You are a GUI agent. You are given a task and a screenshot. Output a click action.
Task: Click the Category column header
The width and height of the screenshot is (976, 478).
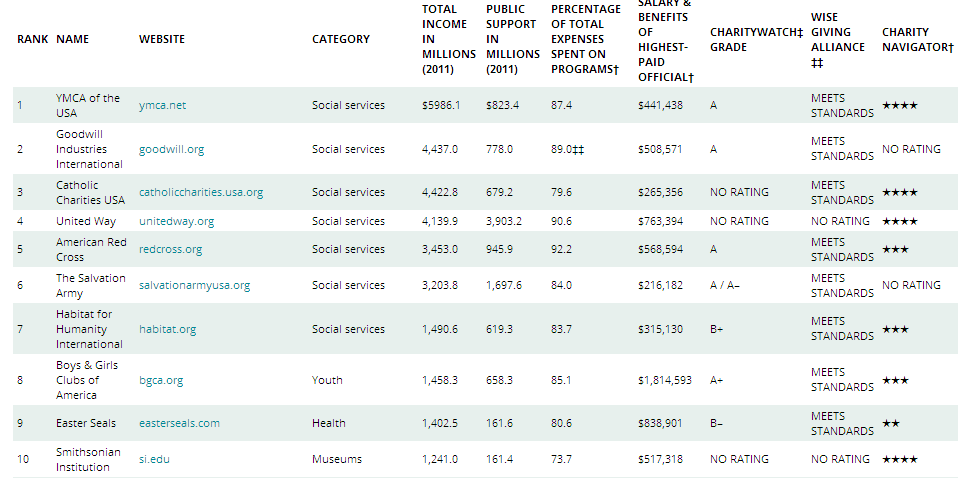coord(340,39)
